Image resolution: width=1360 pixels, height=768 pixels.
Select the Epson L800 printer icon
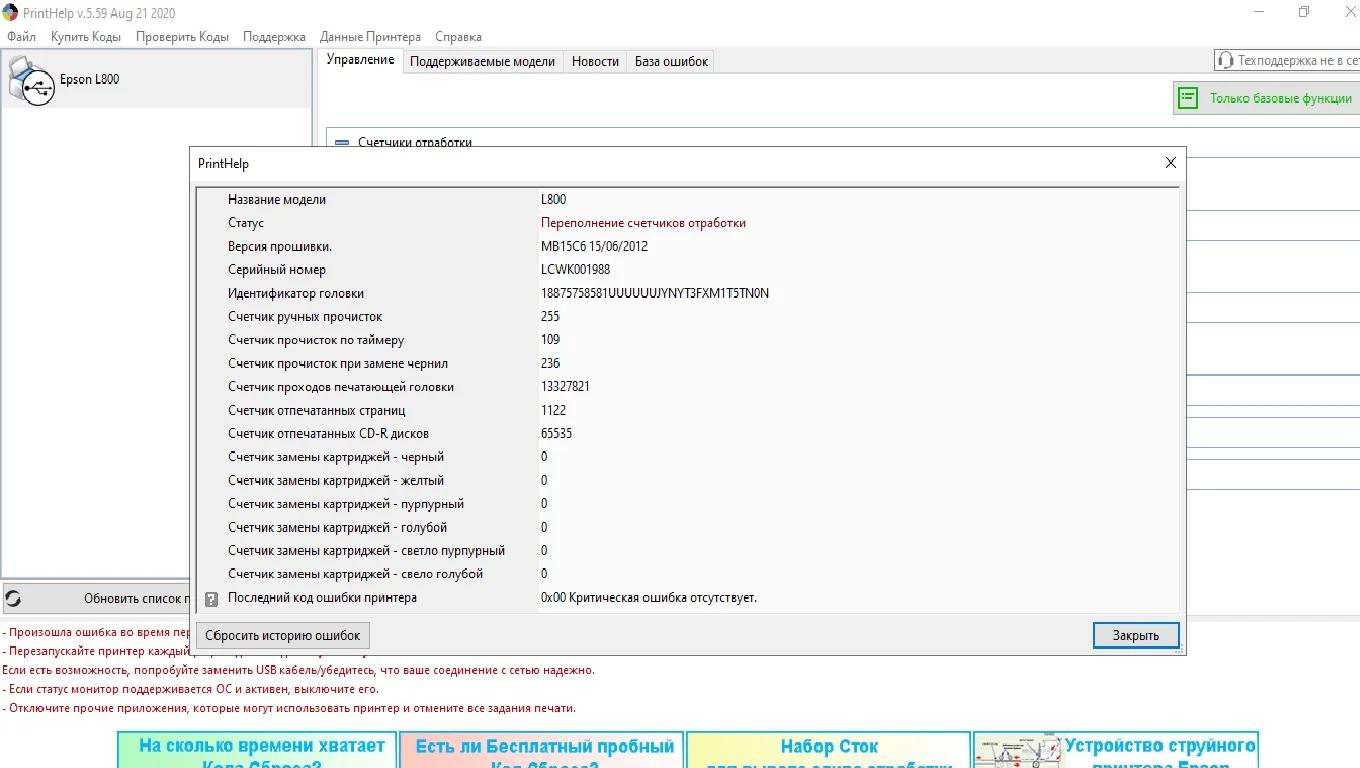pos(30,80)
